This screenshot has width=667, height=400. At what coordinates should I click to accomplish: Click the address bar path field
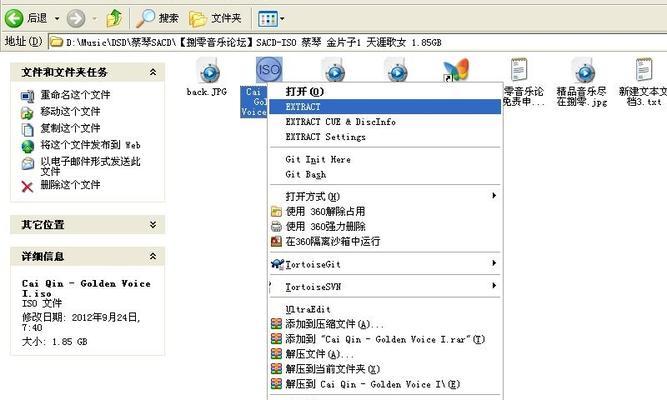[x=357, y=42]
